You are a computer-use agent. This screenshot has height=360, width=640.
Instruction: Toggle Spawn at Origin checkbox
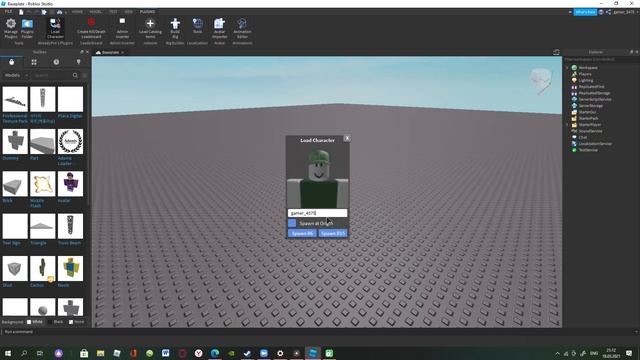[x=292, y=223]
